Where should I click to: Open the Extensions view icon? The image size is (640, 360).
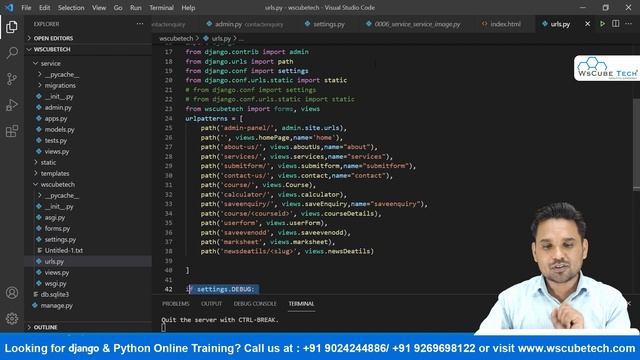pyautogui.click(x=12, y=131)
